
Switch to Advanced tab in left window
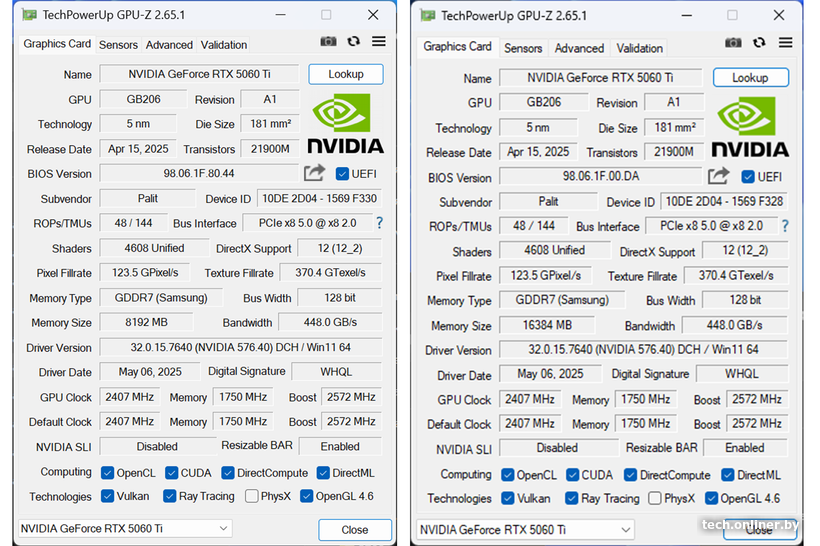click(x=169, y=45)
